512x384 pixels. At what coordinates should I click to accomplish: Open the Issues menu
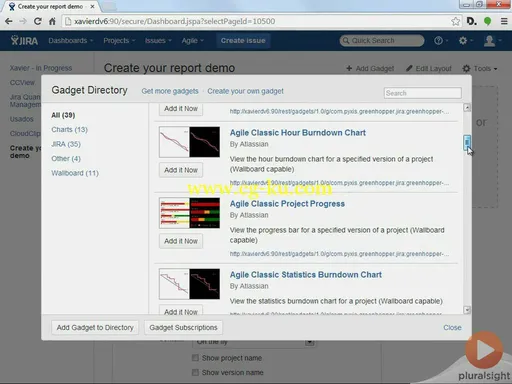158,41
